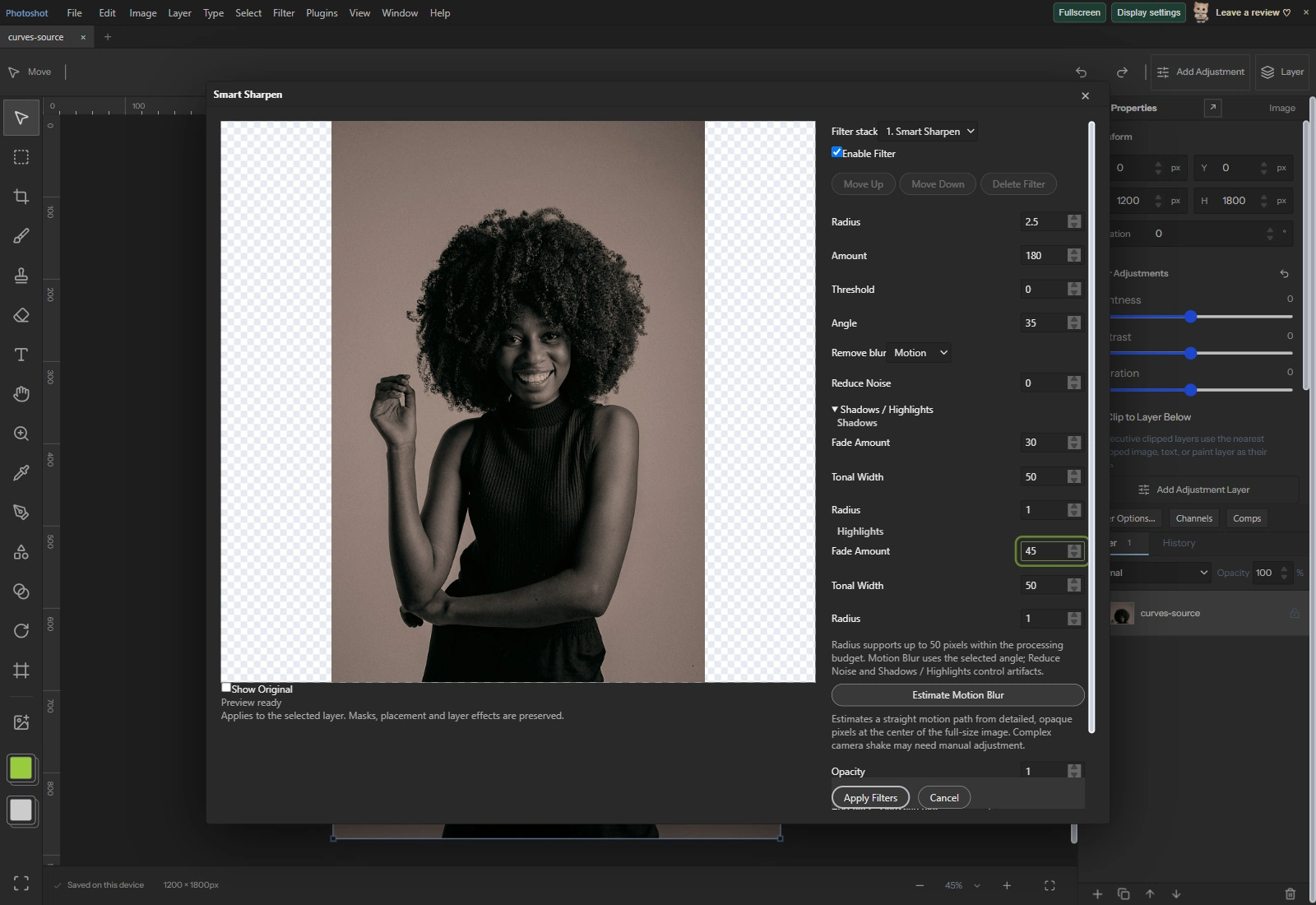The height and width of the screenshot is (905, 1316).
Task: Select the Type tool
Action: [21, 355]
